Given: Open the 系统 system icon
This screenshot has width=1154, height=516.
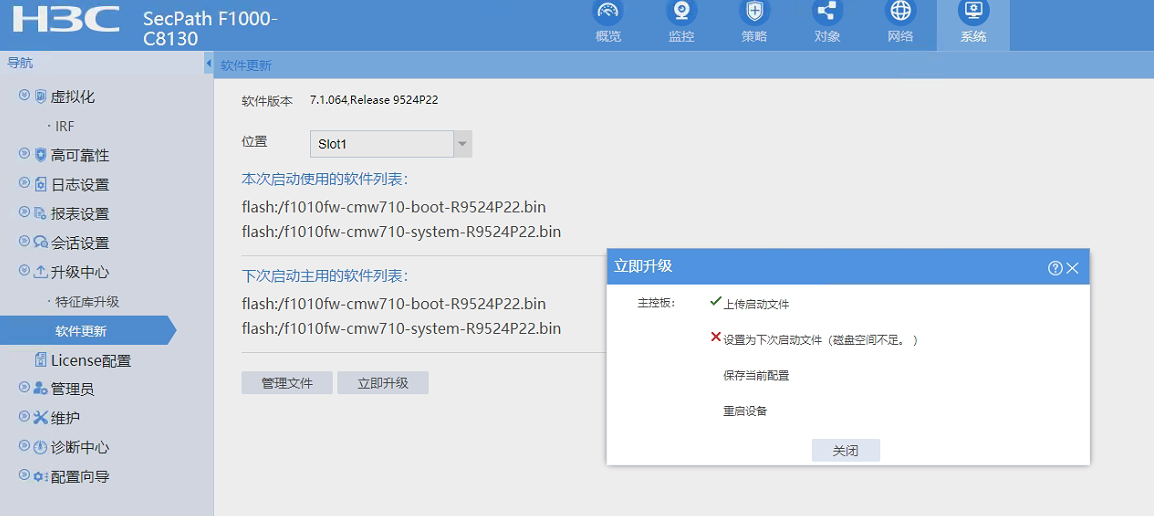Looking at the screenshot, I should click(x=973, y=12).
